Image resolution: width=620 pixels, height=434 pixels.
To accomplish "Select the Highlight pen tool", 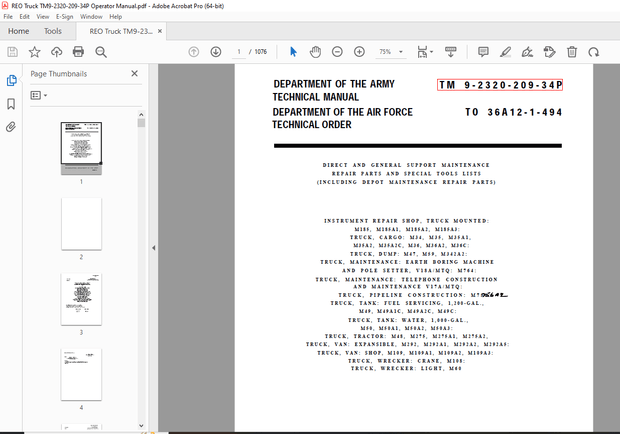I will pyautogui.click(x=505, y=52).
